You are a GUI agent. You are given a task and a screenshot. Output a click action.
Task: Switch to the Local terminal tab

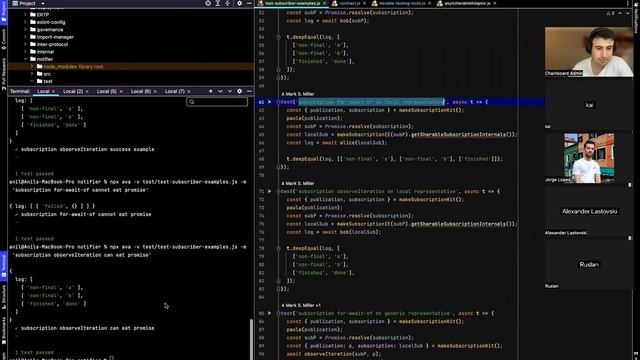43,91
